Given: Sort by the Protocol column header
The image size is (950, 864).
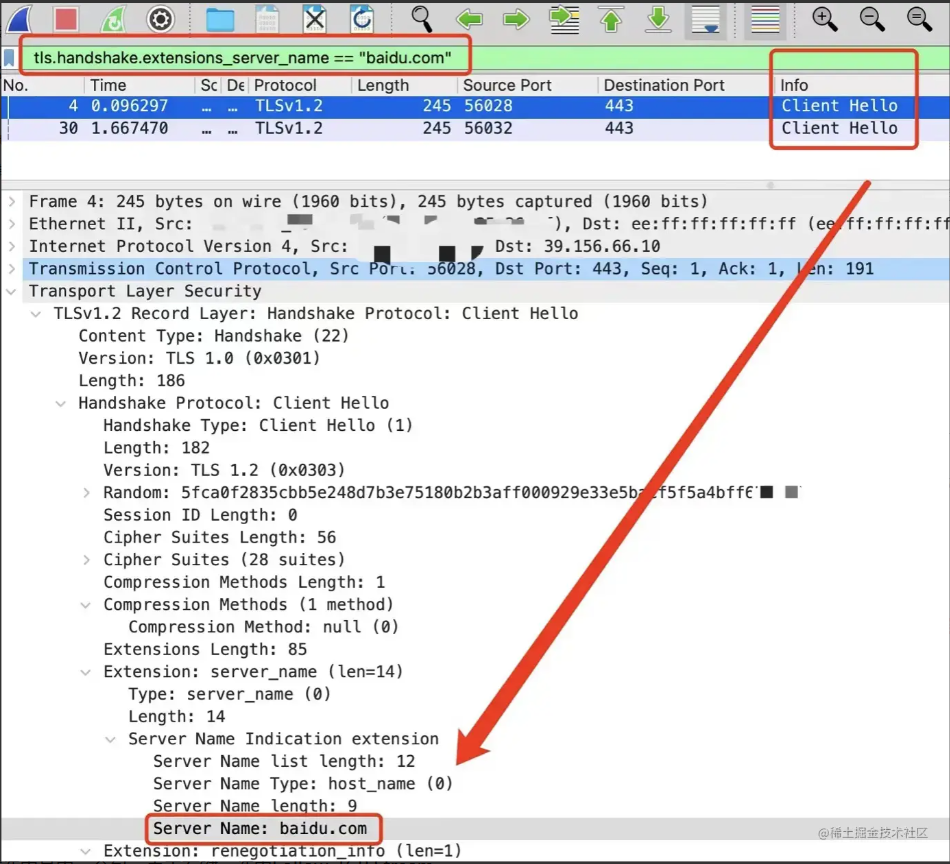Looking at the screenshot, I should [x=299, y=85].
